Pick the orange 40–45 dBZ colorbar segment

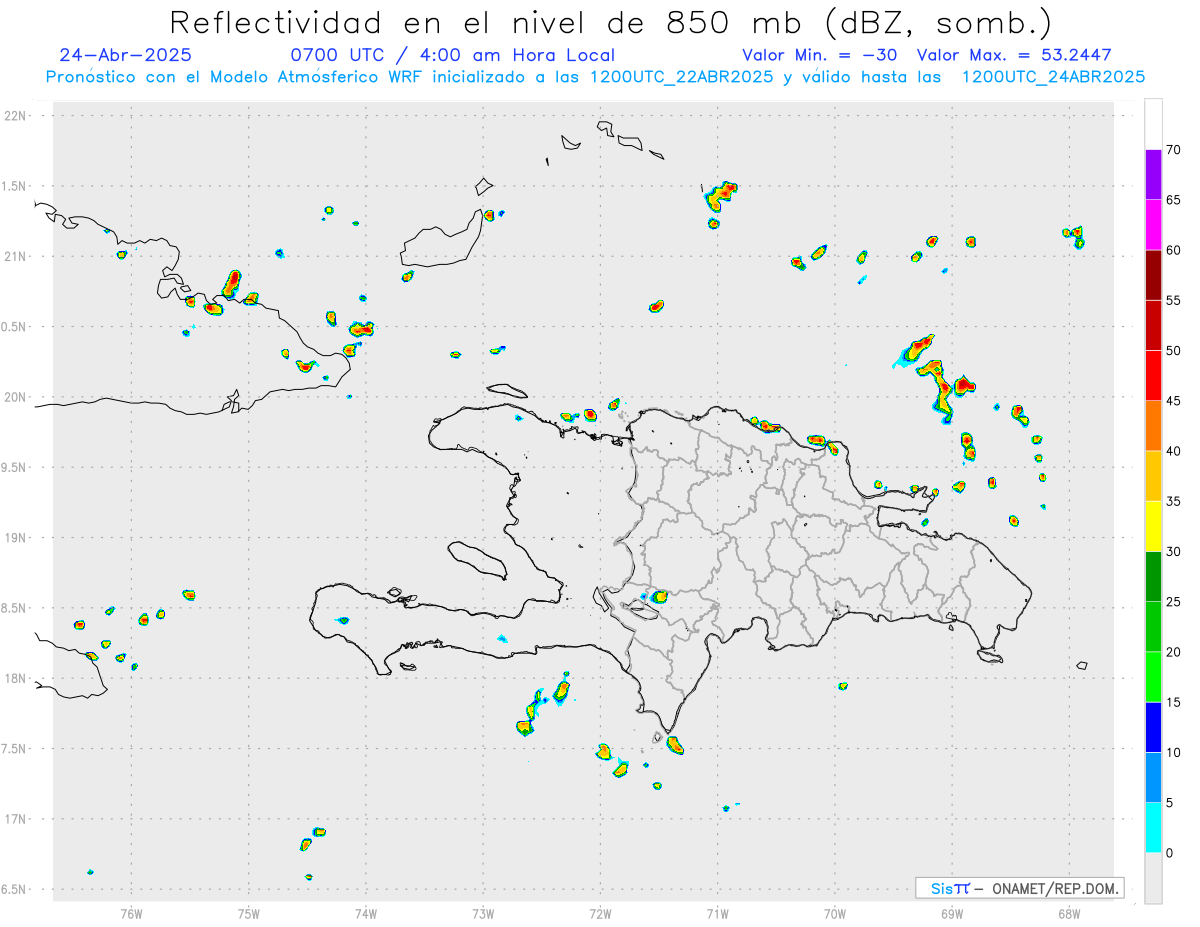click(x=1153, y=426)
